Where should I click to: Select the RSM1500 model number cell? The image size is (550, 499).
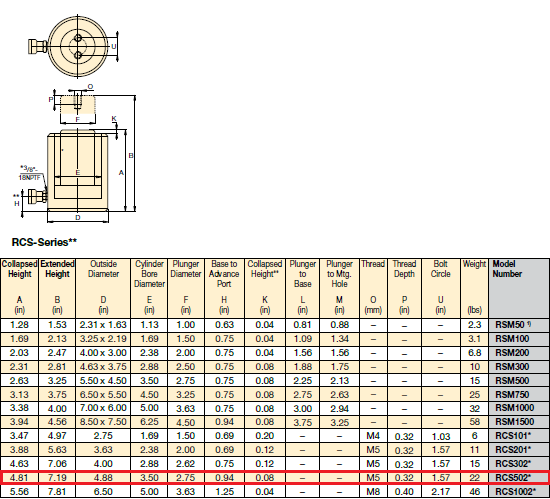(x=518, y=422)
